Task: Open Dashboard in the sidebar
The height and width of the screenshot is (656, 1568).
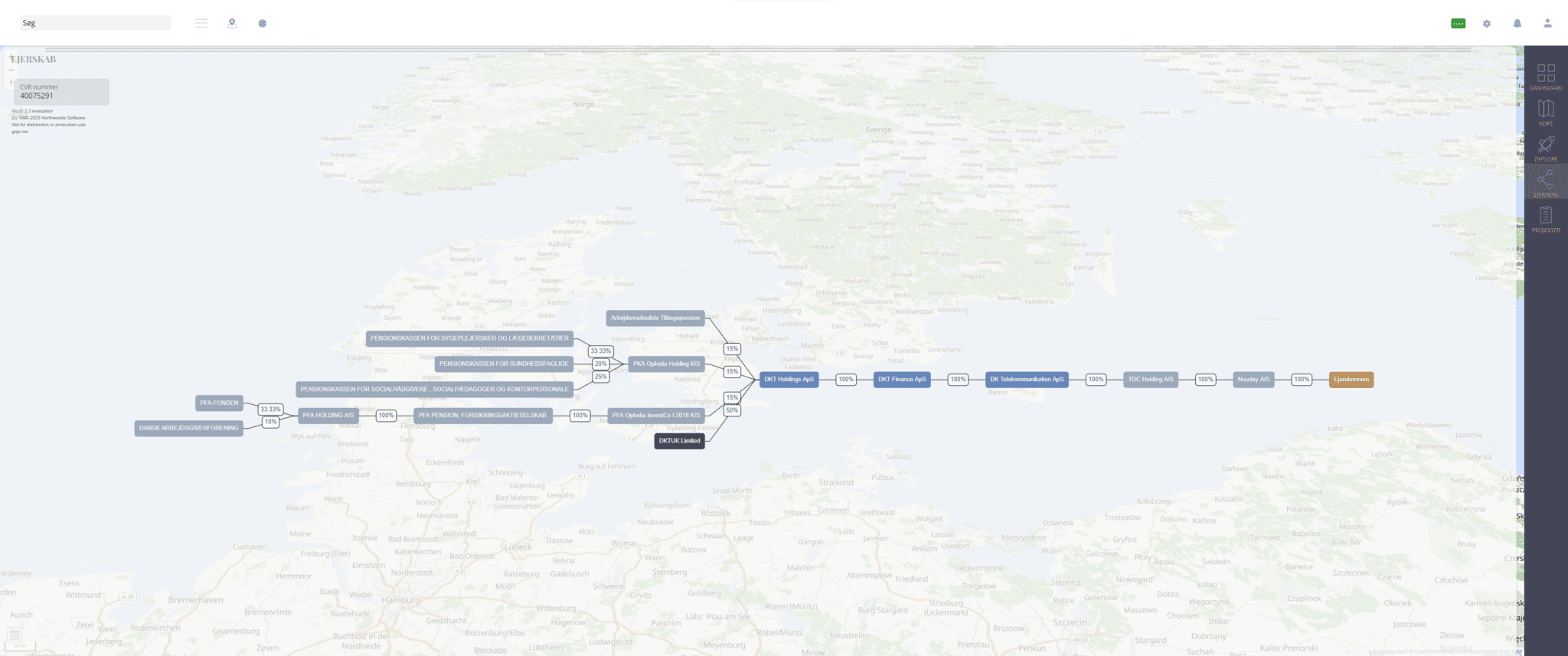Action: tap(1546, 77)
